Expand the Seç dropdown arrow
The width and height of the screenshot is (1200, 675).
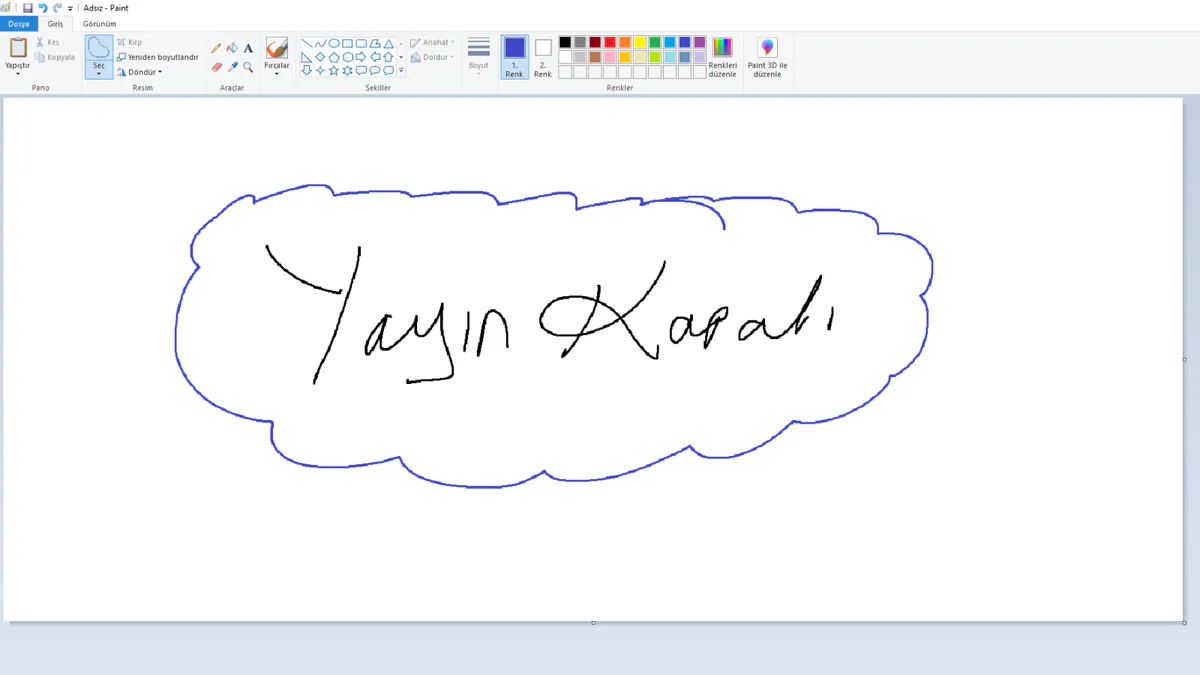click(x=98, y=74)
